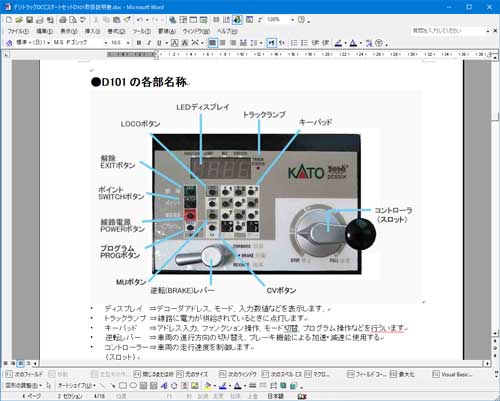
Task: Click the help question input box
Action: (448, 31)
